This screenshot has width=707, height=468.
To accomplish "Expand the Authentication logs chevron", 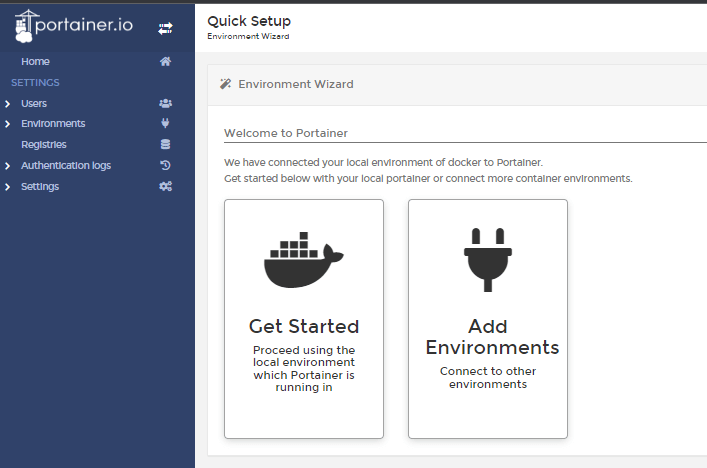I will pos(7,166).
